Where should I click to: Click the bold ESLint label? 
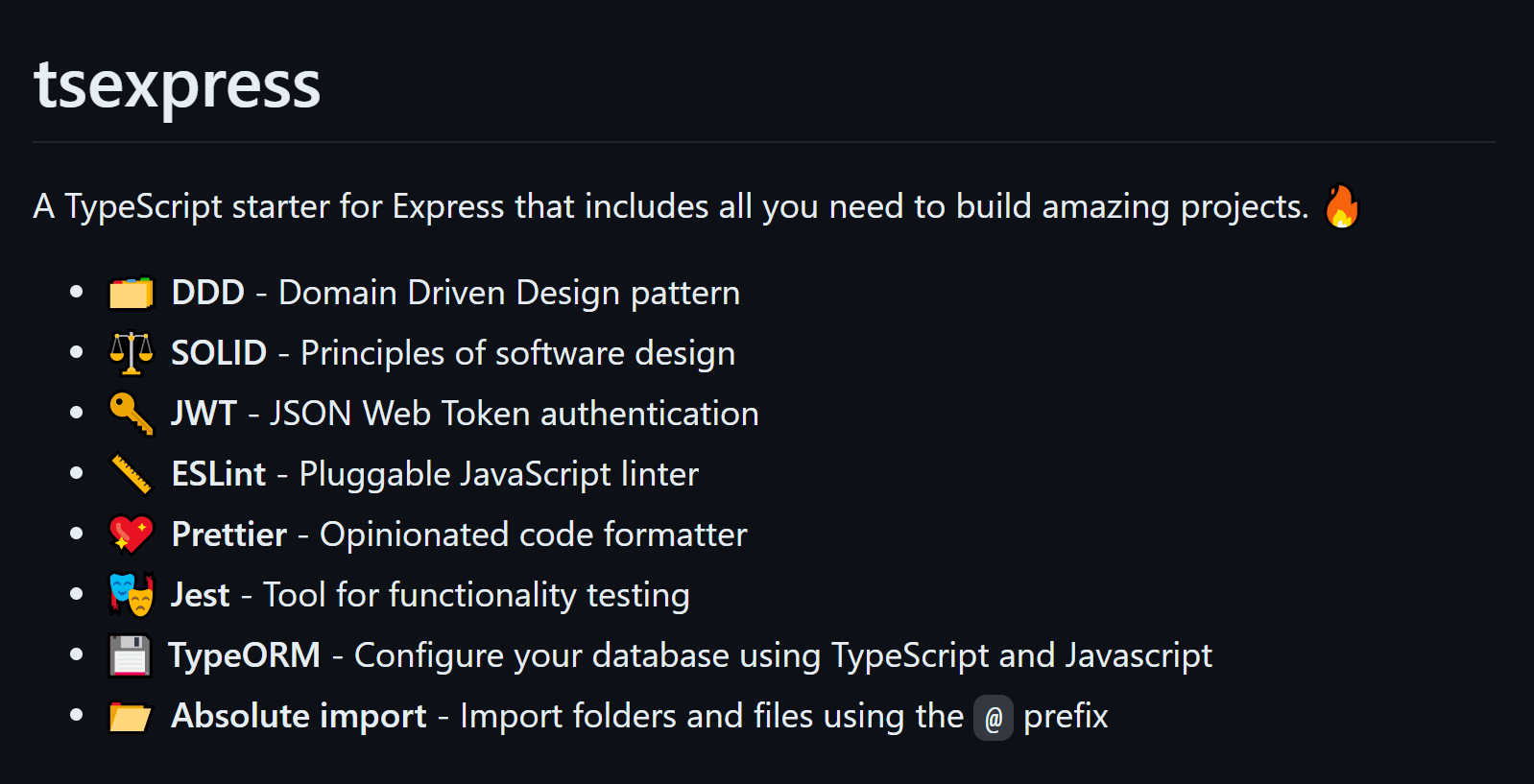219,474
